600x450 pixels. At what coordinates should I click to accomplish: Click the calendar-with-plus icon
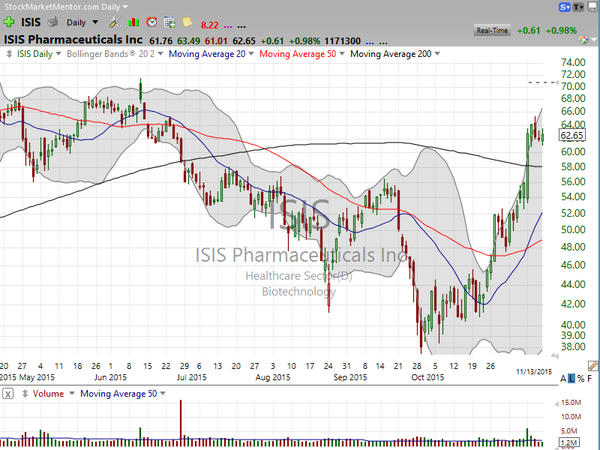170,23
